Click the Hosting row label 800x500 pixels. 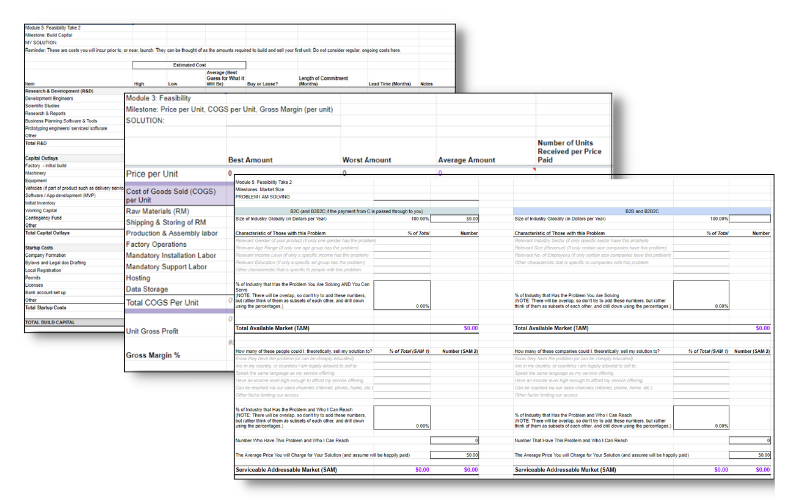[138, 278]
